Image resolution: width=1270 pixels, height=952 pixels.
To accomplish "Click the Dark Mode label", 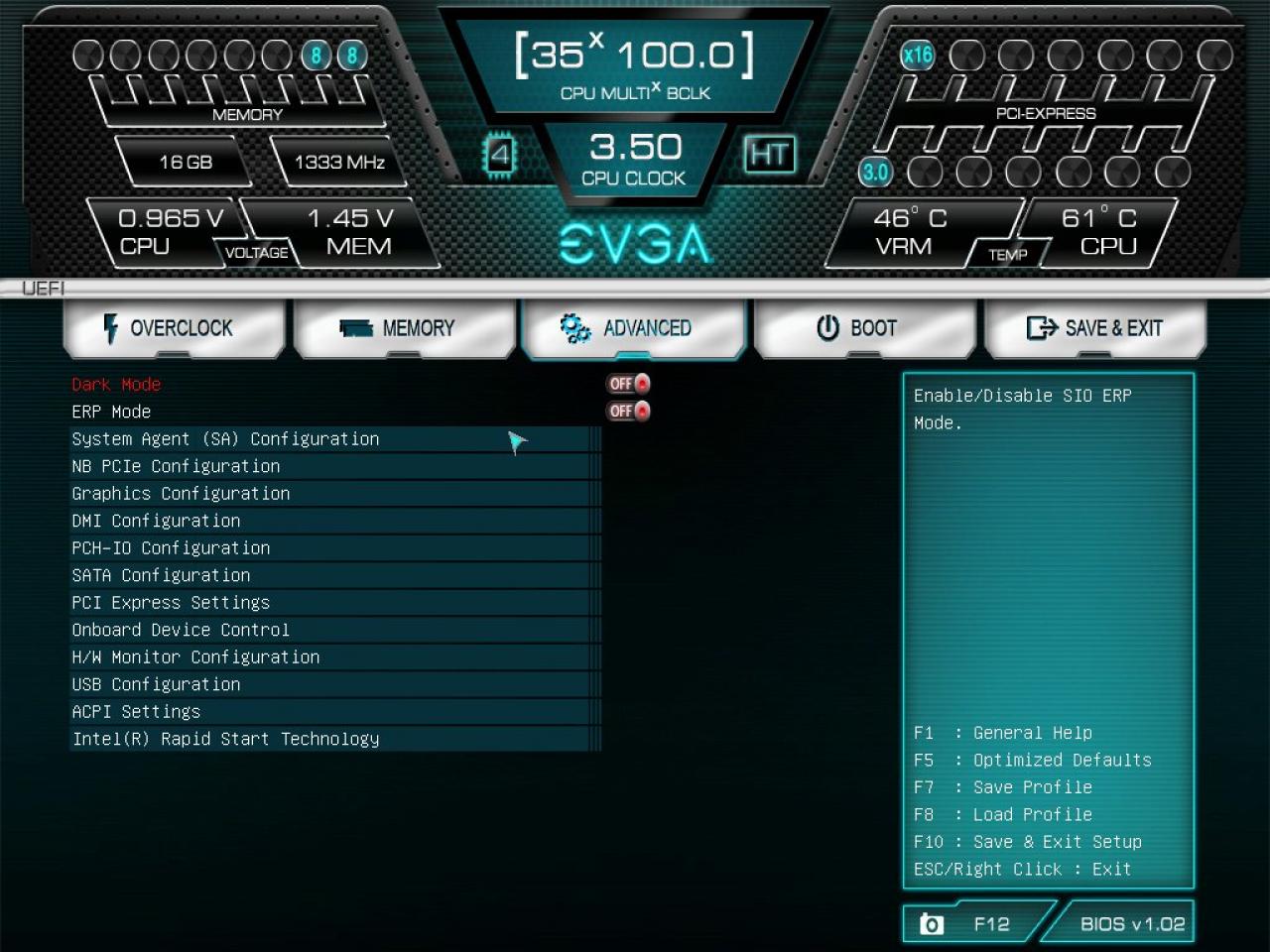I will [116, 385].
